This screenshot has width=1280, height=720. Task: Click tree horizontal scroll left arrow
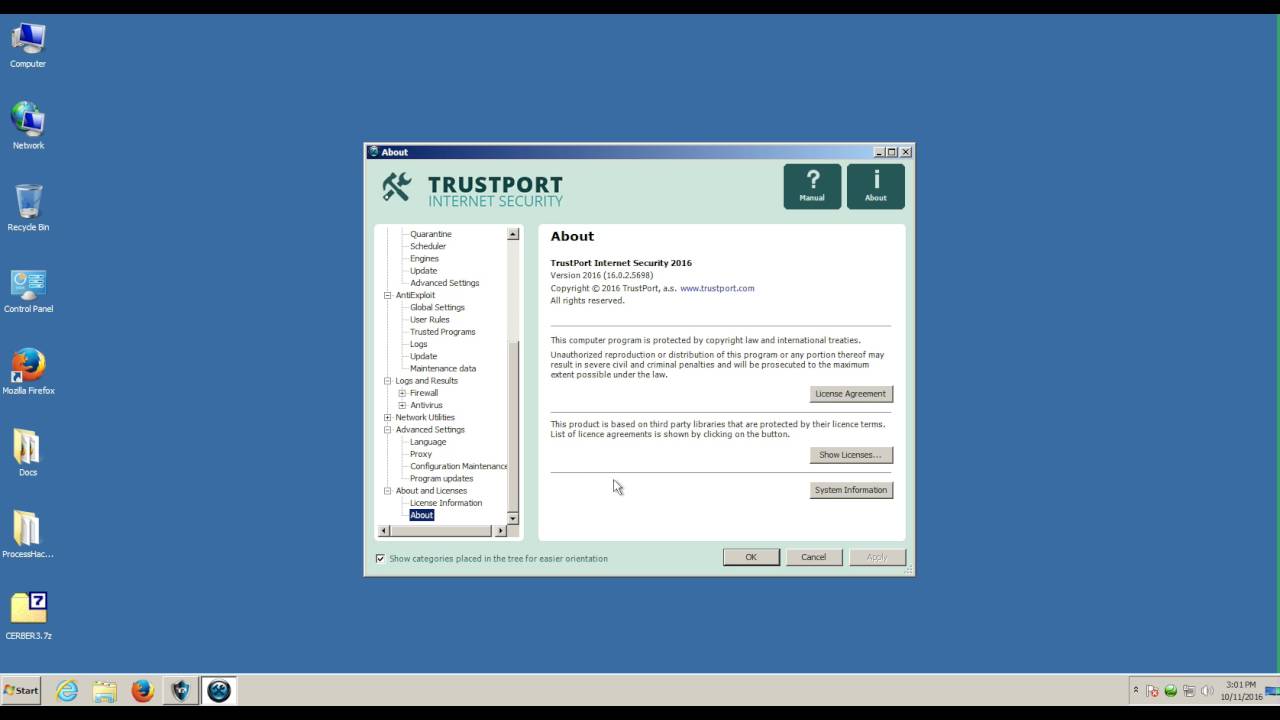385,531
